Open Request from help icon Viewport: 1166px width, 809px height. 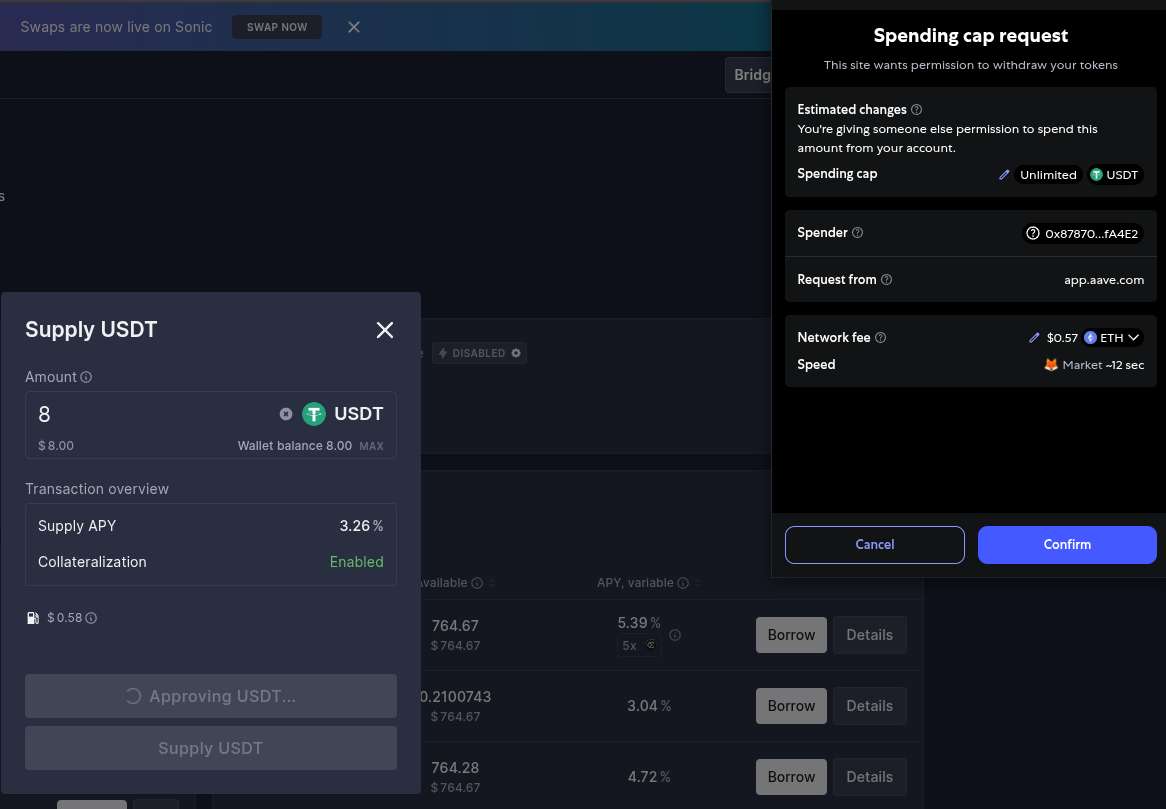pos(886,280)
